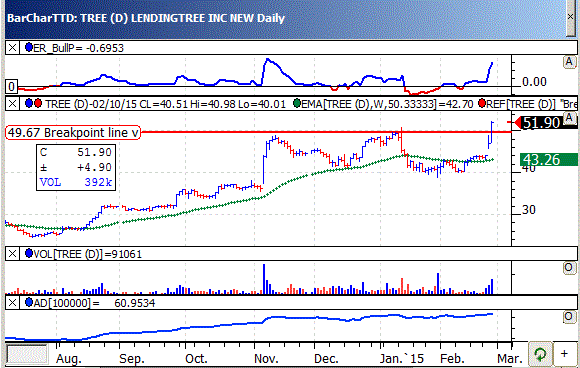Screen dimensions: 580x368
Task: Click the plus zoom button
Action: (564, 354)
